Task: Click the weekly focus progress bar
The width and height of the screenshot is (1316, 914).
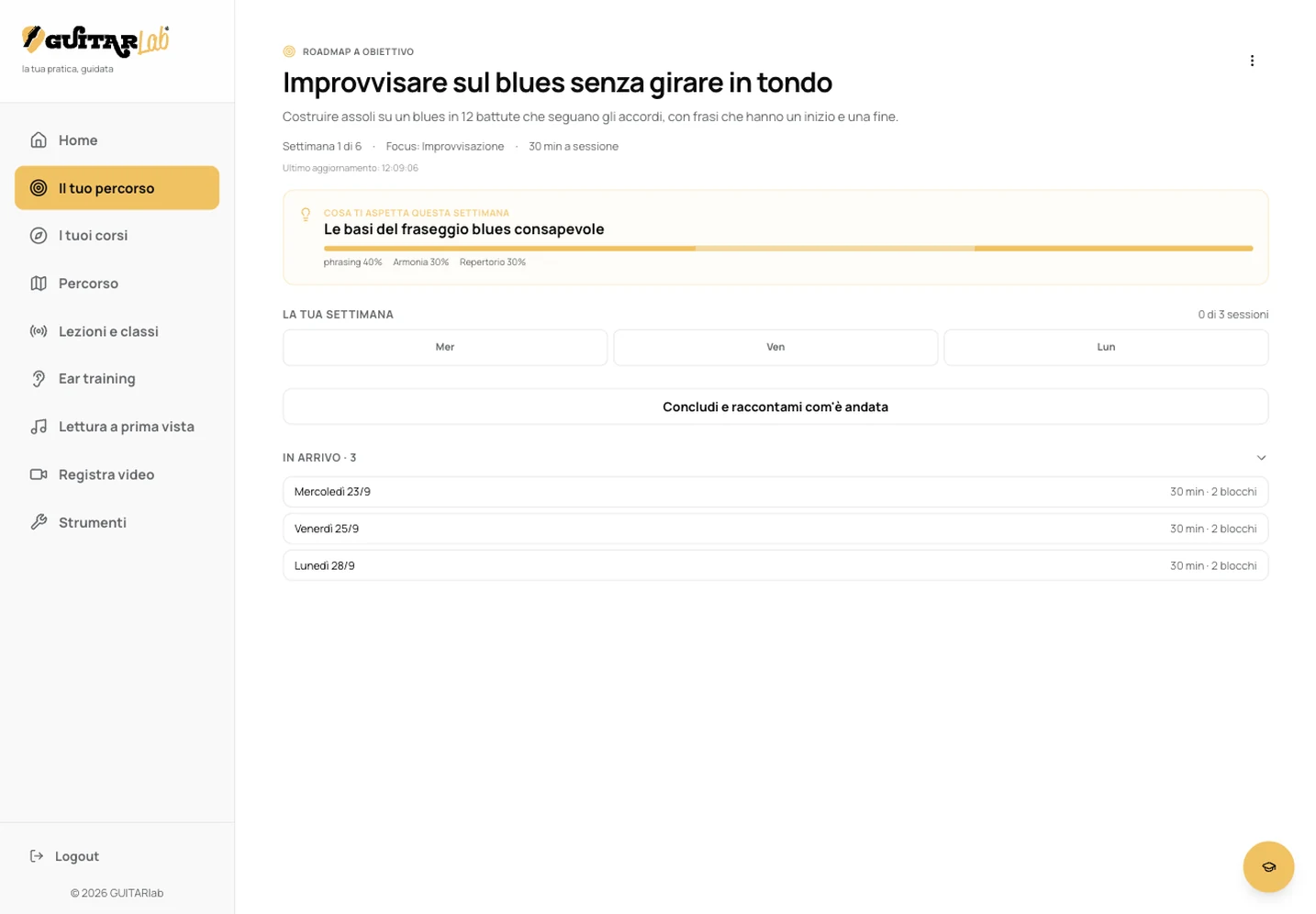Action: (x=788, y=248)
